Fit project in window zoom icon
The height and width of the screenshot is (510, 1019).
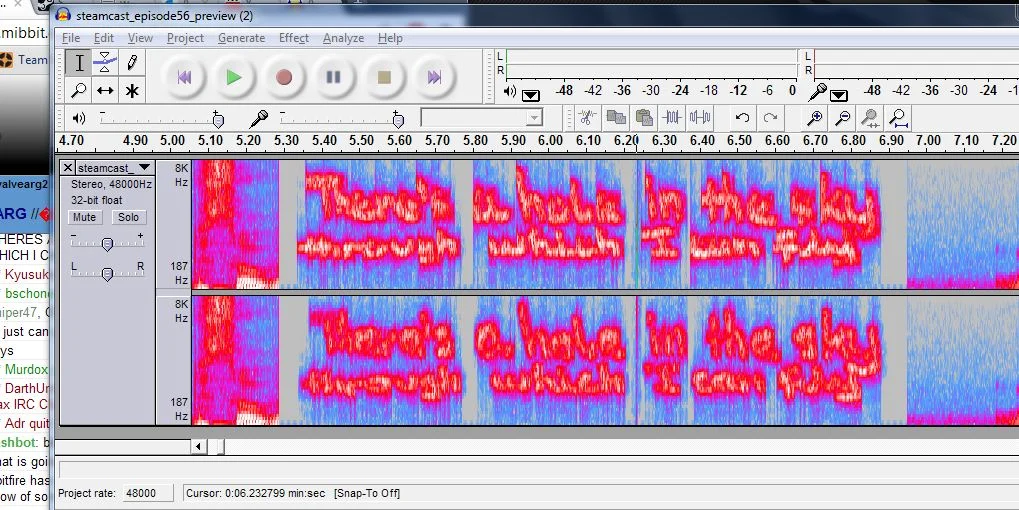tap(899, 118)
